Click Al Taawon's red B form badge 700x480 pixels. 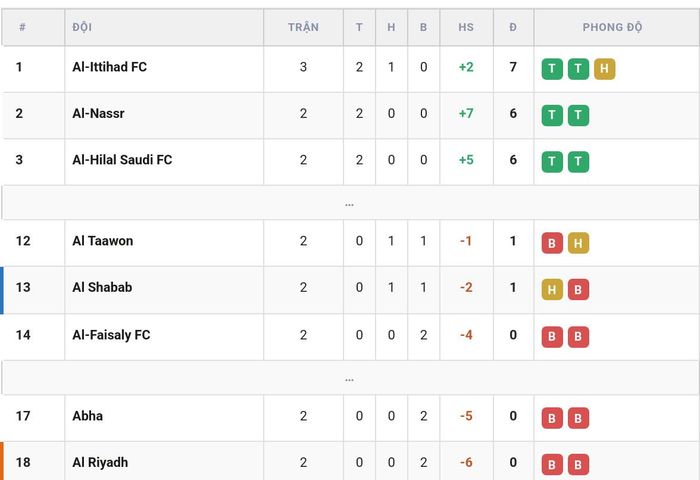[x=552, y=243]
